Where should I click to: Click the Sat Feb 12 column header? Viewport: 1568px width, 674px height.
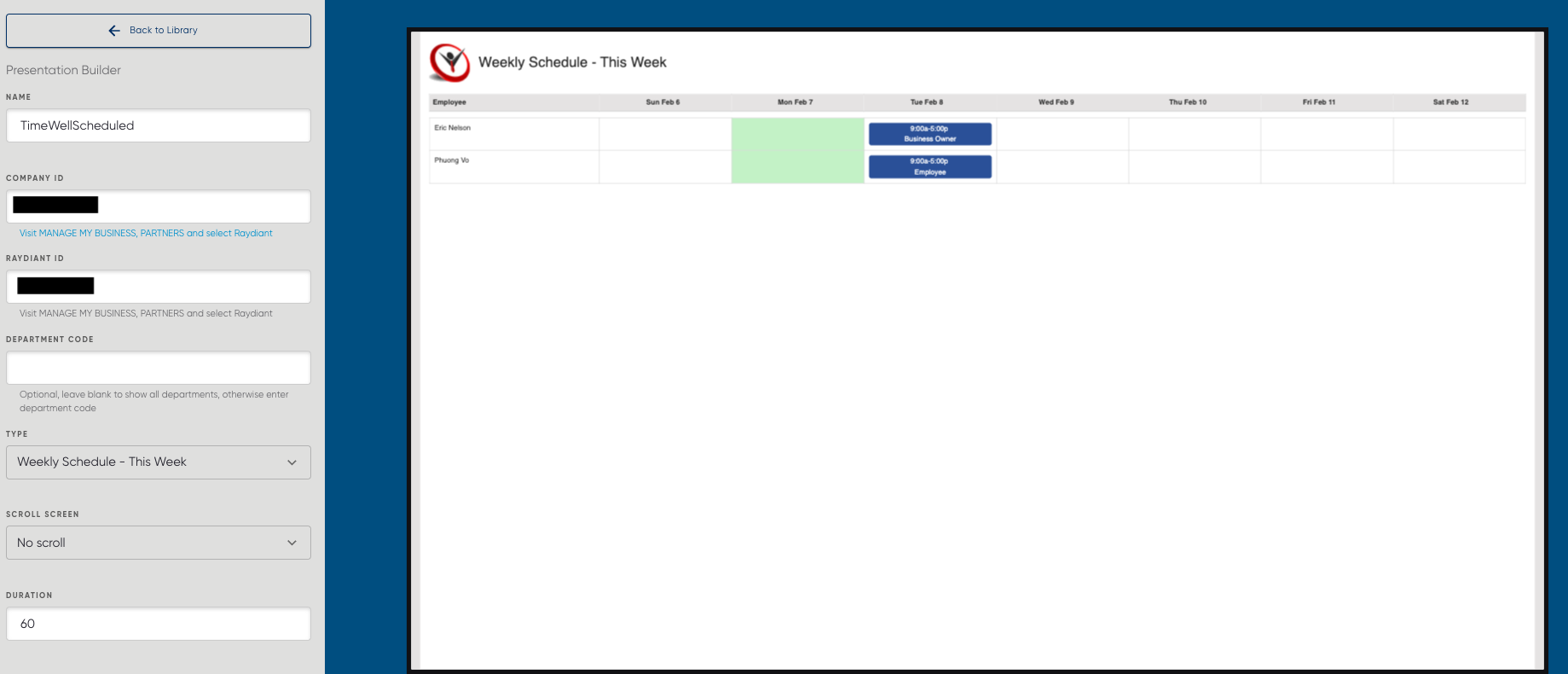pos(1450,102)
